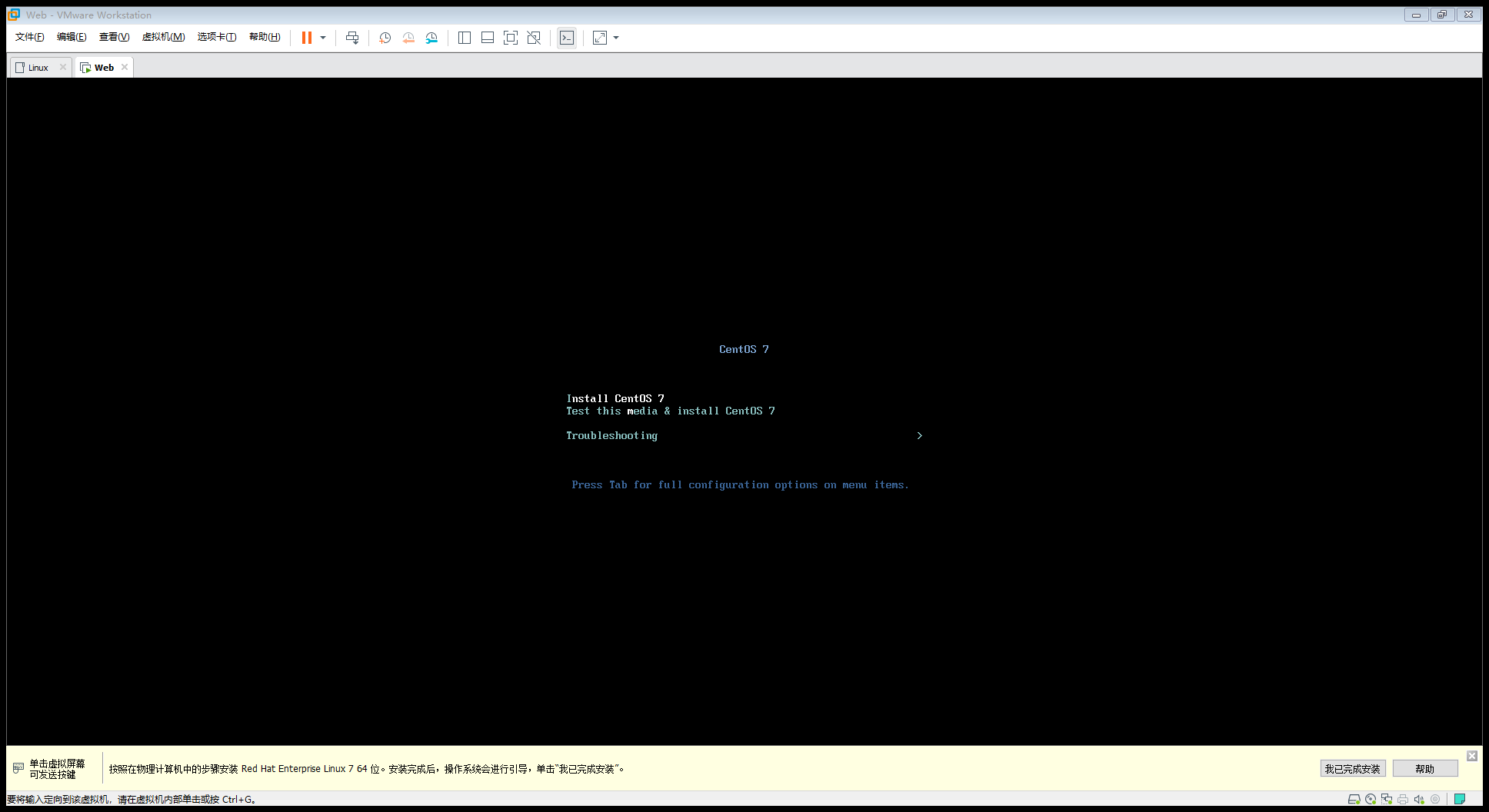Screen dimensions: 1489x812
Task: Click the 我已完成安装 button
Action: tap(1353, 769)
